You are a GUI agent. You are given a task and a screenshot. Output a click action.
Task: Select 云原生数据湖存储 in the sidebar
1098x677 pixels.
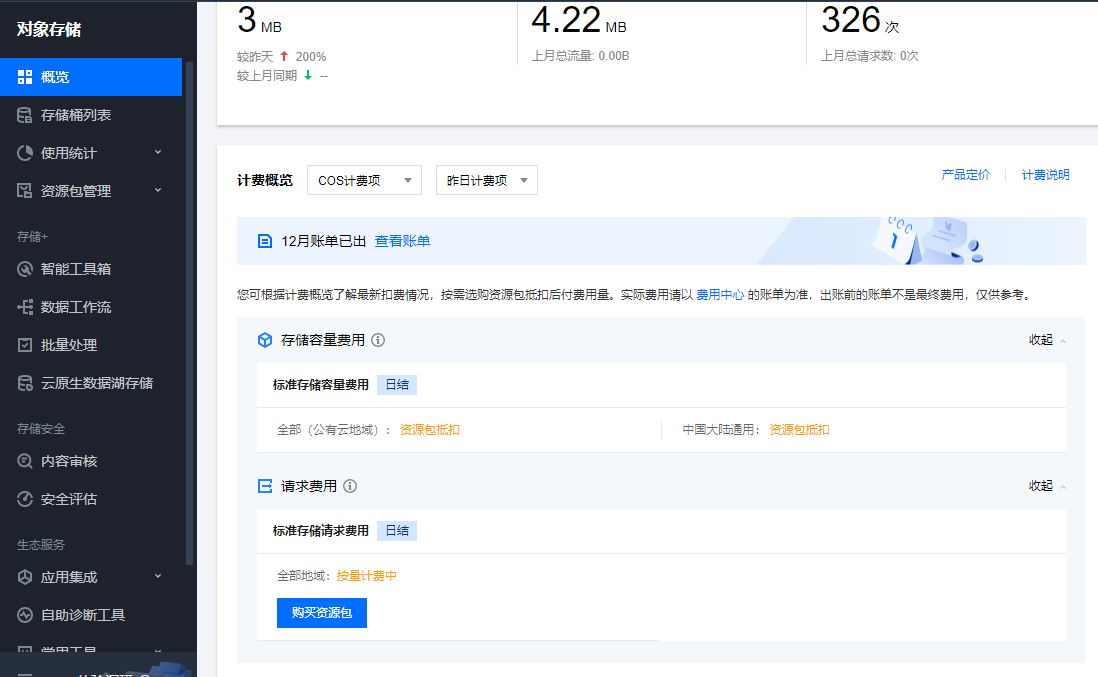coord(97,383)
